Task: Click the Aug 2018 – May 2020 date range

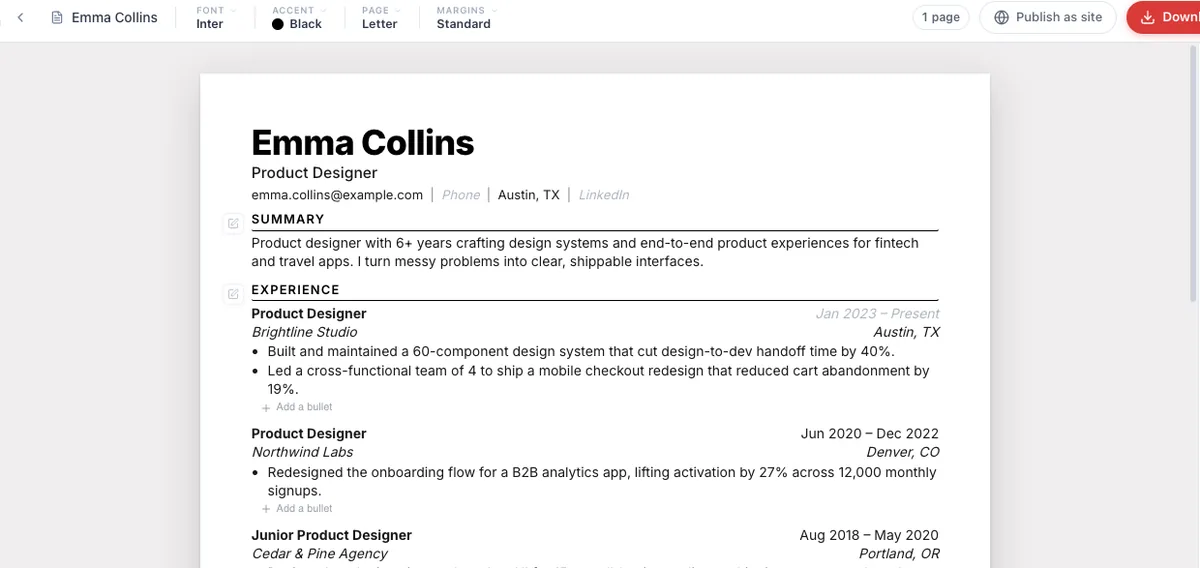Action: coord(869,535)
